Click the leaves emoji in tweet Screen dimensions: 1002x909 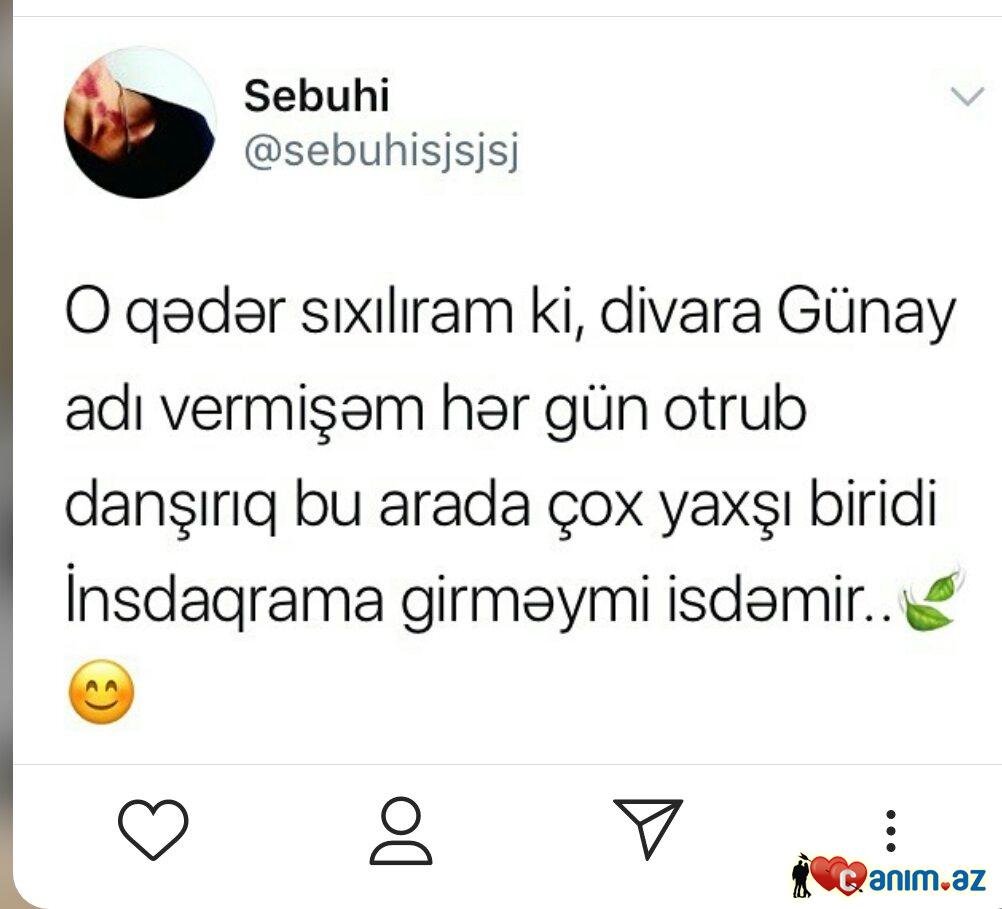pyautogui.click(x=930, y=598)
